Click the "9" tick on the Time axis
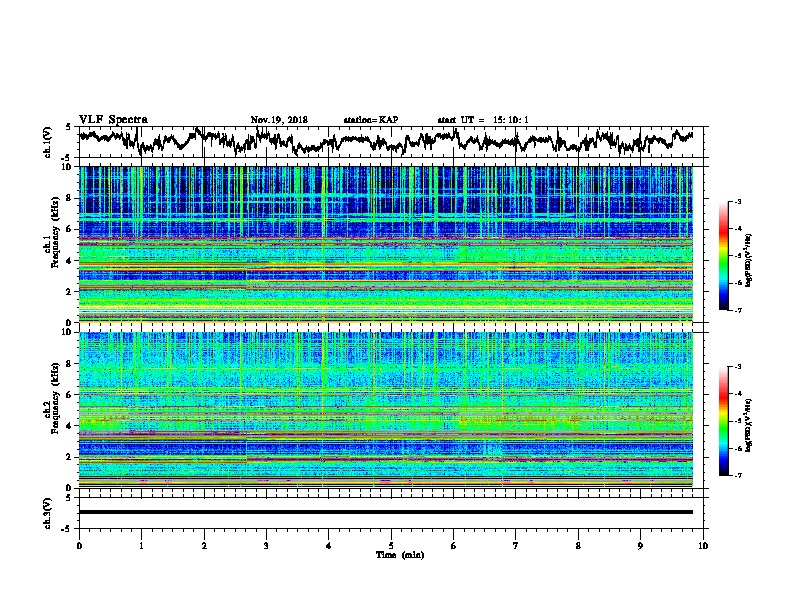This screenshot has width=792, height=612. tap(640, 546)
